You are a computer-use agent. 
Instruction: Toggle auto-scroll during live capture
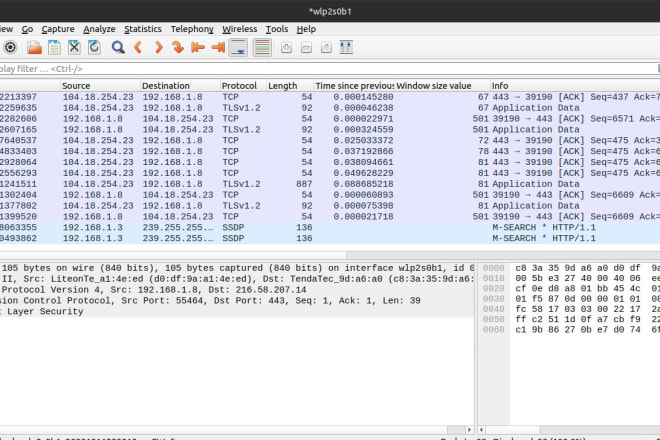(x=238, y=47)
